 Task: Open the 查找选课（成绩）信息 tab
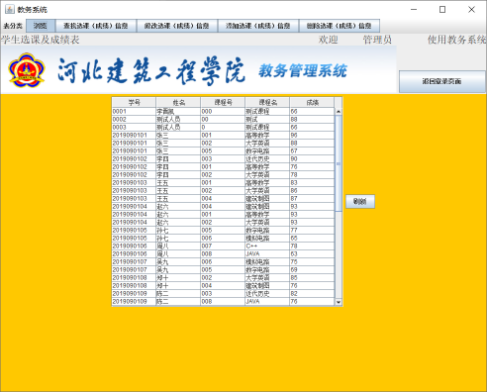click(x=96, y=26)
